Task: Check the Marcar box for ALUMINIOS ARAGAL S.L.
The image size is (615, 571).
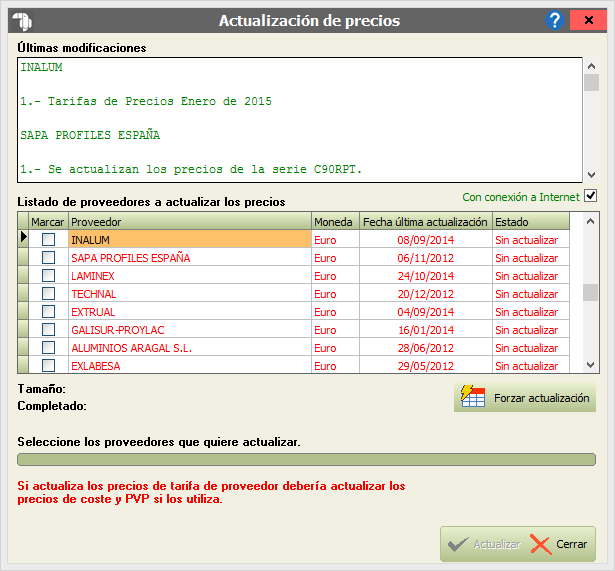Action: pyautogui.click(x=48, y=348)
